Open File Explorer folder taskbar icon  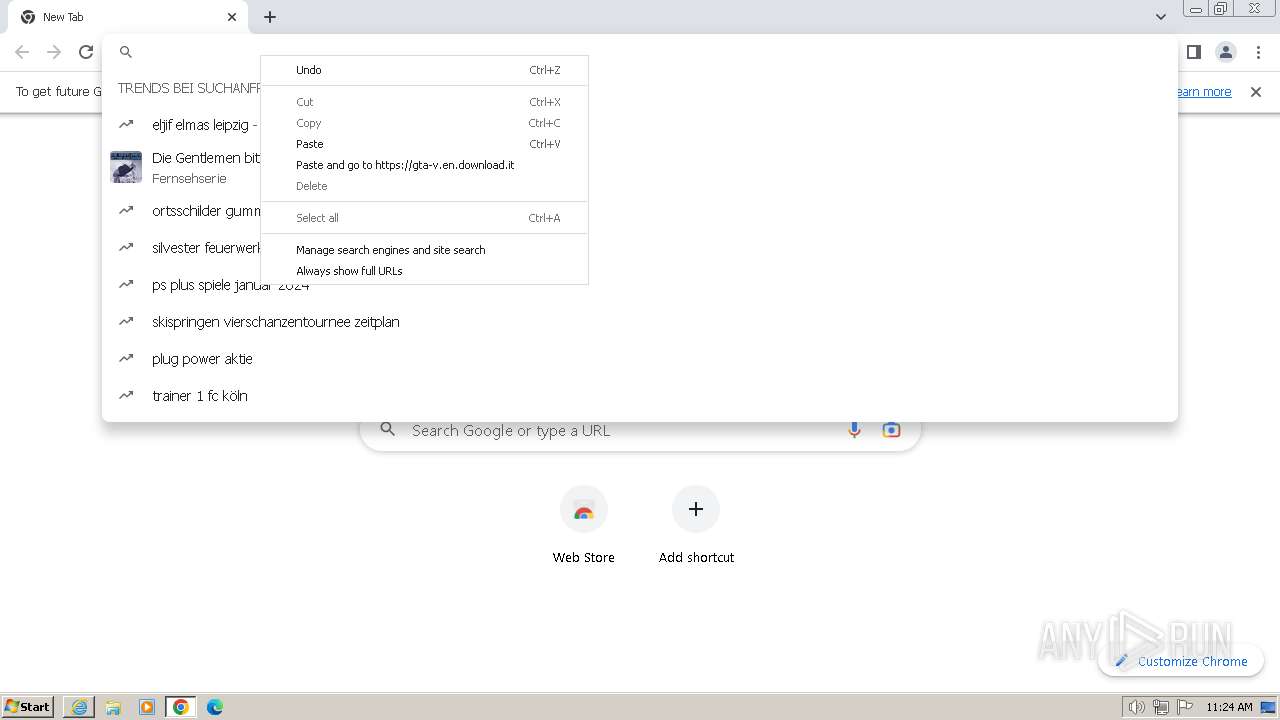113,707
